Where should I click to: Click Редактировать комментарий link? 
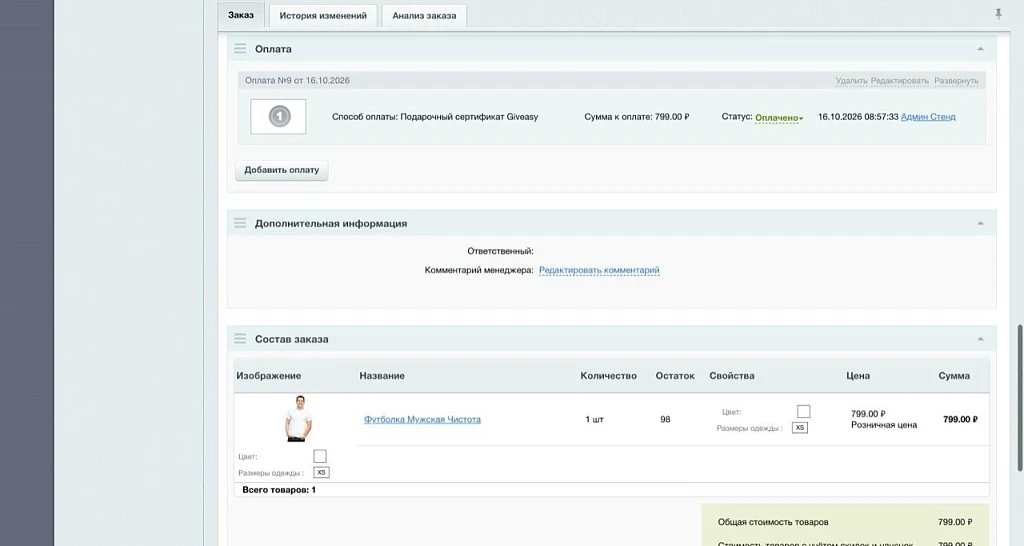click(599, 270)
